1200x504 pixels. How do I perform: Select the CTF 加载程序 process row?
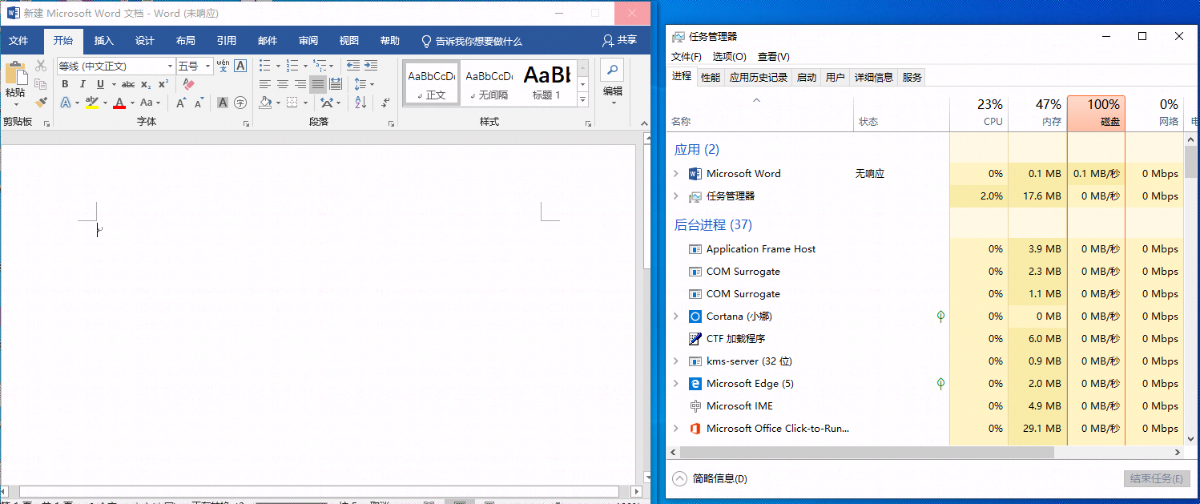(x=926, y=339)
